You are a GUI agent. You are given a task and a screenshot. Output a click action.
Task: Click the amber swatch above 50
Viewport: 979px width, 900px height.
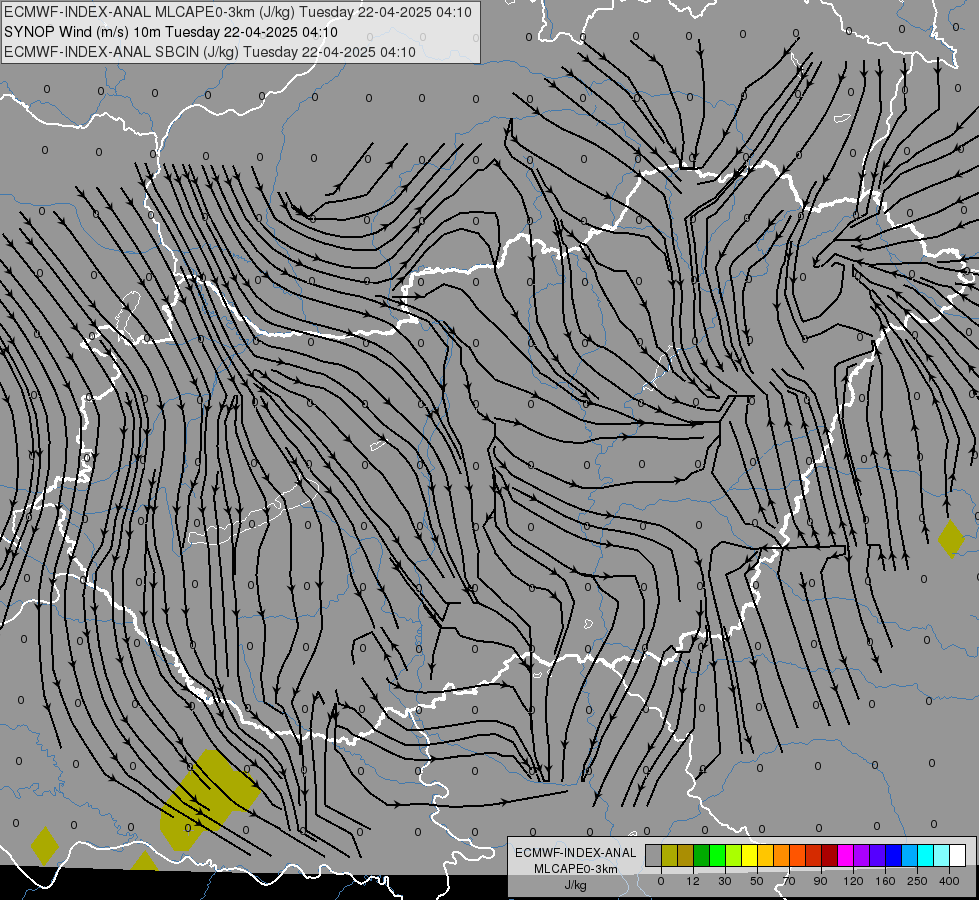766,855
